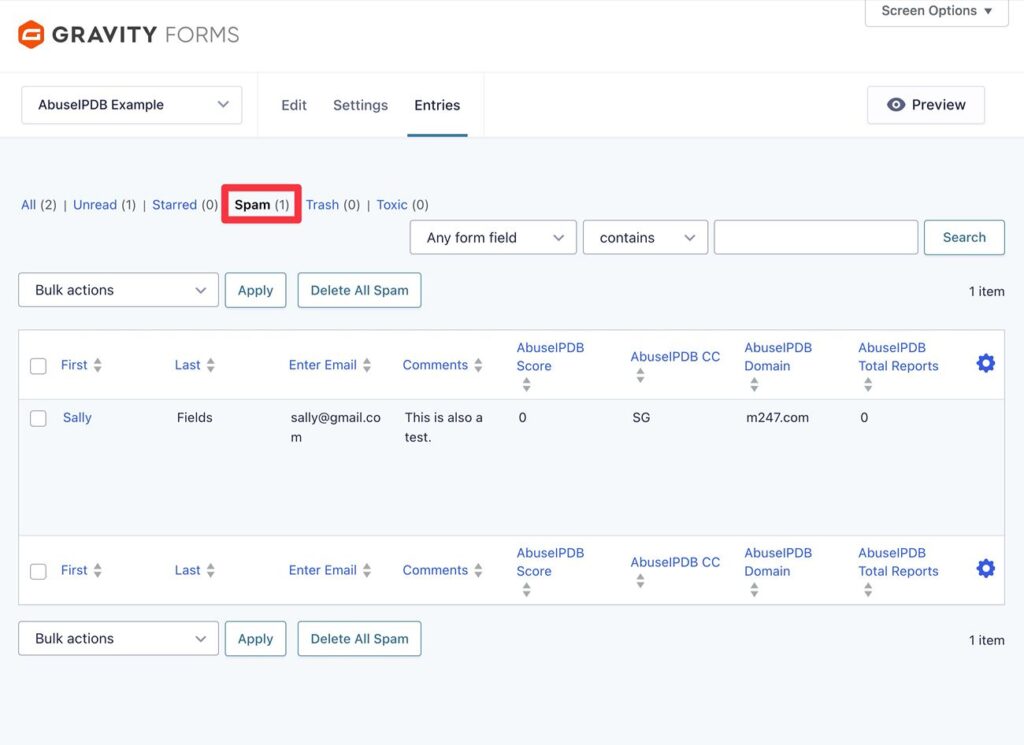Viewport: 1024px width, 745px height.
Task: Open column settings gear in table footer
Action: tap(985, 568)
